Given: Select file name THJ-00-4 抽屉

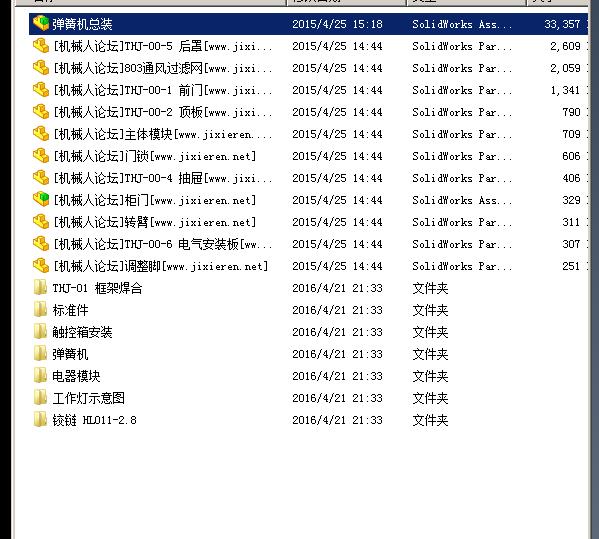Looking at the screenshot, I should (164, 178).
